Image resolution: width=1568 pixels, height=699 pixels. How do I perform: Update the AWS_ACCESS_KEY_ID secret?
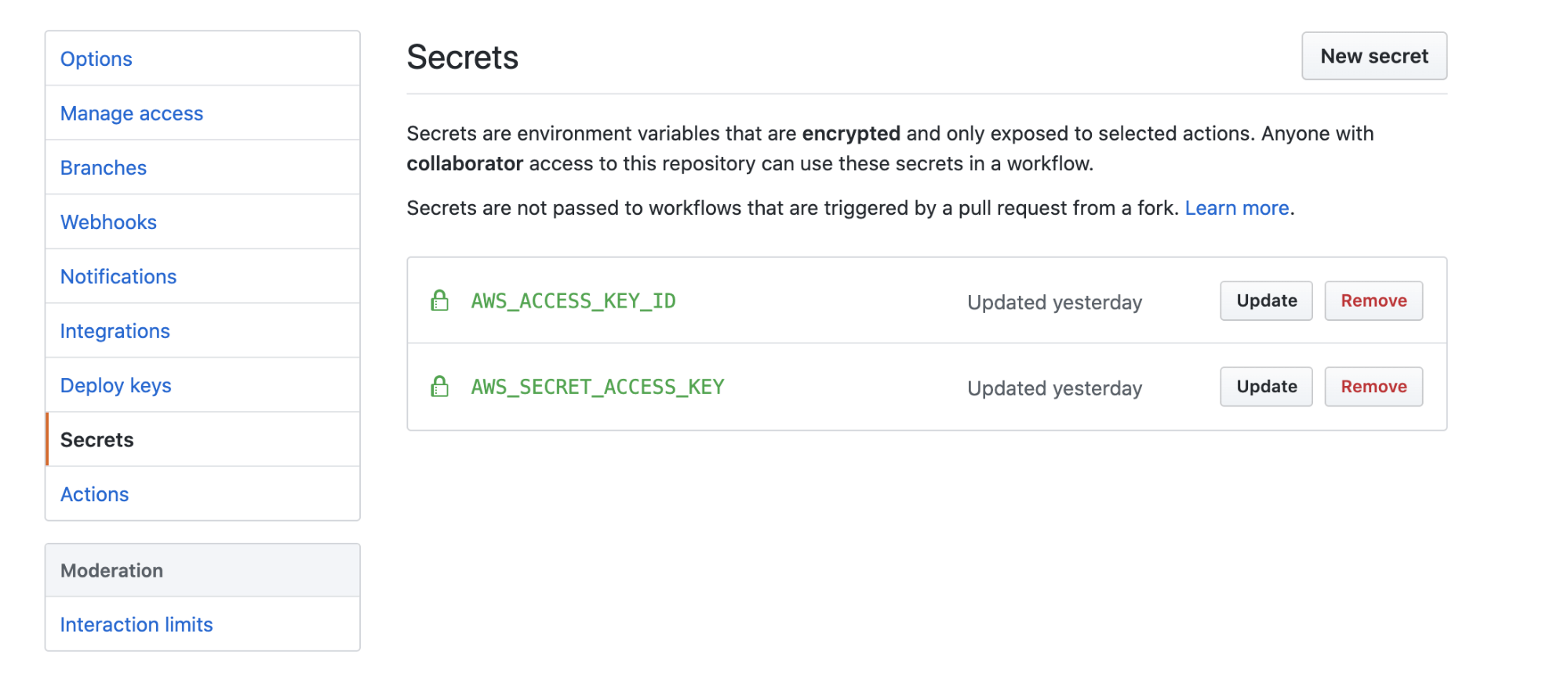click(1265, 300)
